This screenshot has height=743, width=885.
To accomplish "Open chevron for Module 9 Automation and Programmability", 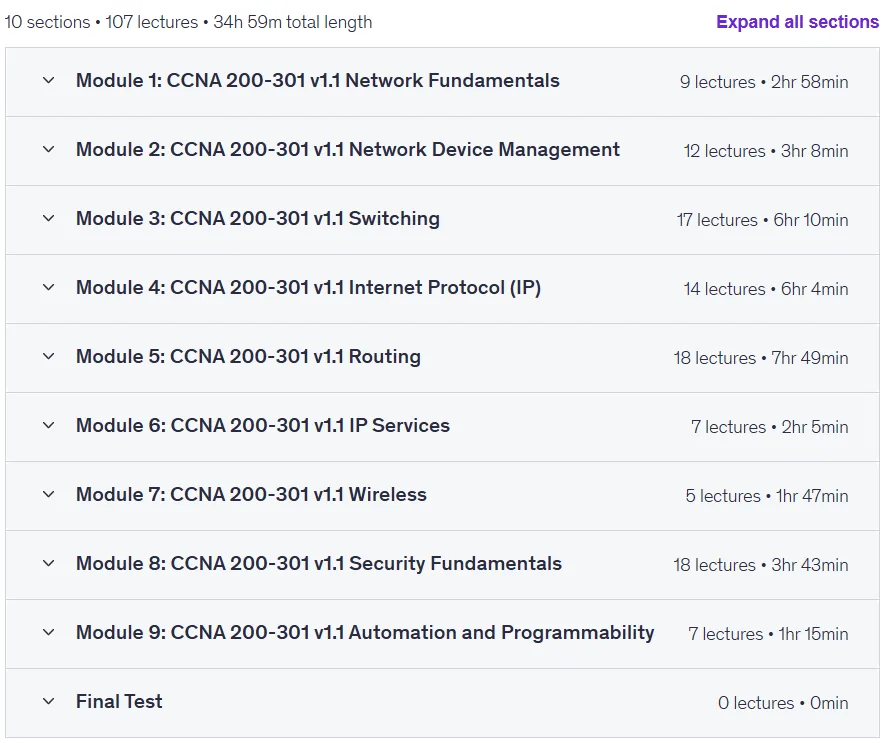I will 49,632.
